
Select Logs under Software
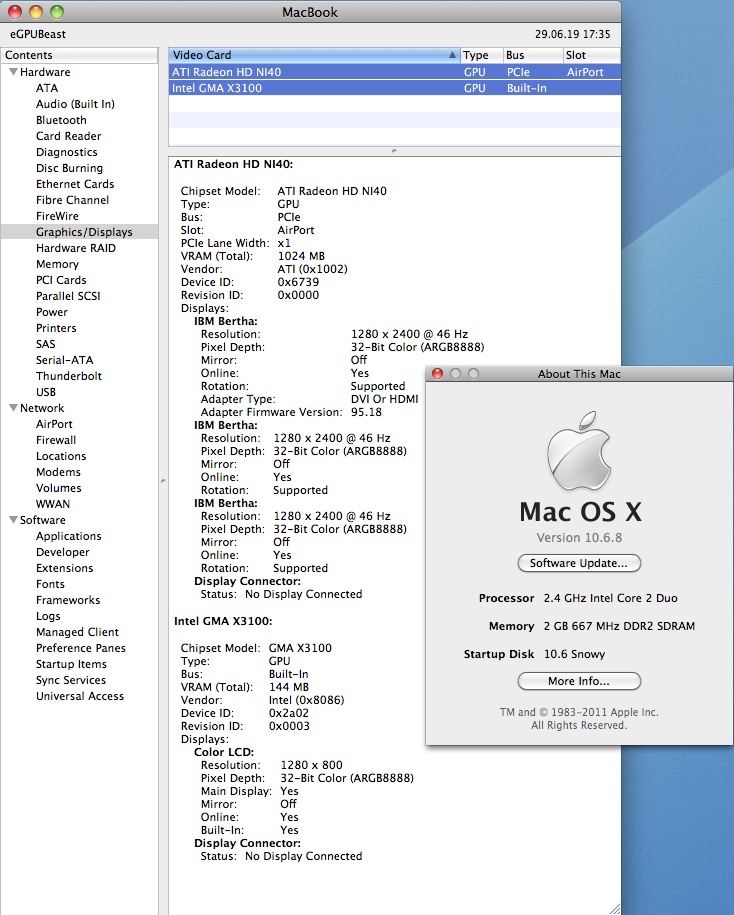click(48, 616)
